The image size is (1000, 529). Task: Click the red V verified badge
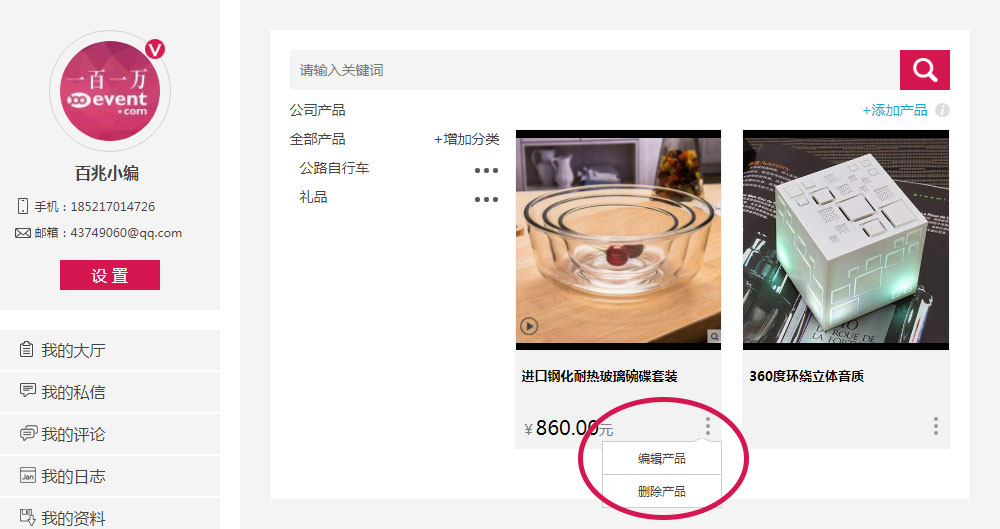pos(155,49)
